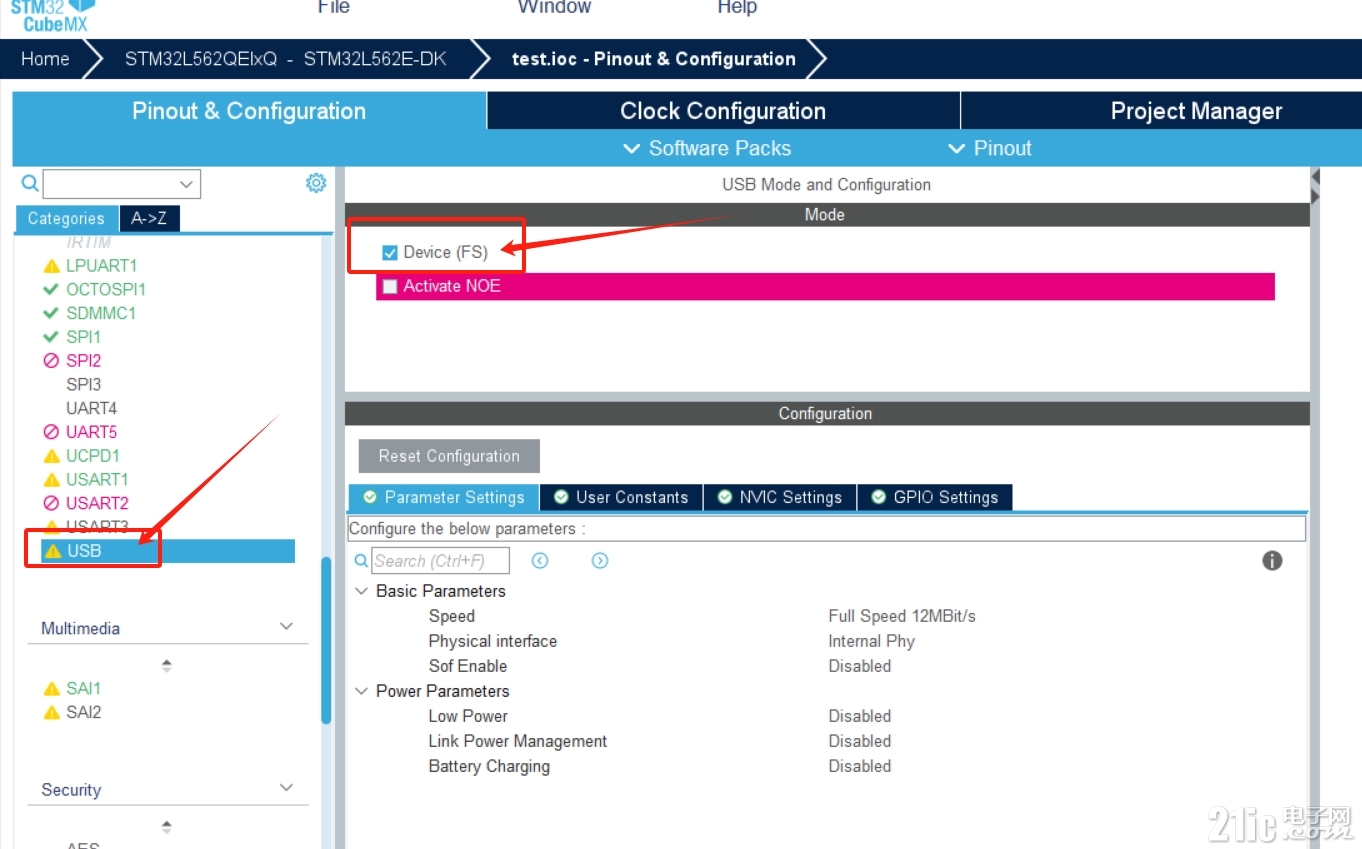The height and width of the screenshot is (849, 1362).
Task: Click the warning icon beside USART1
Action: pos(52,480)
